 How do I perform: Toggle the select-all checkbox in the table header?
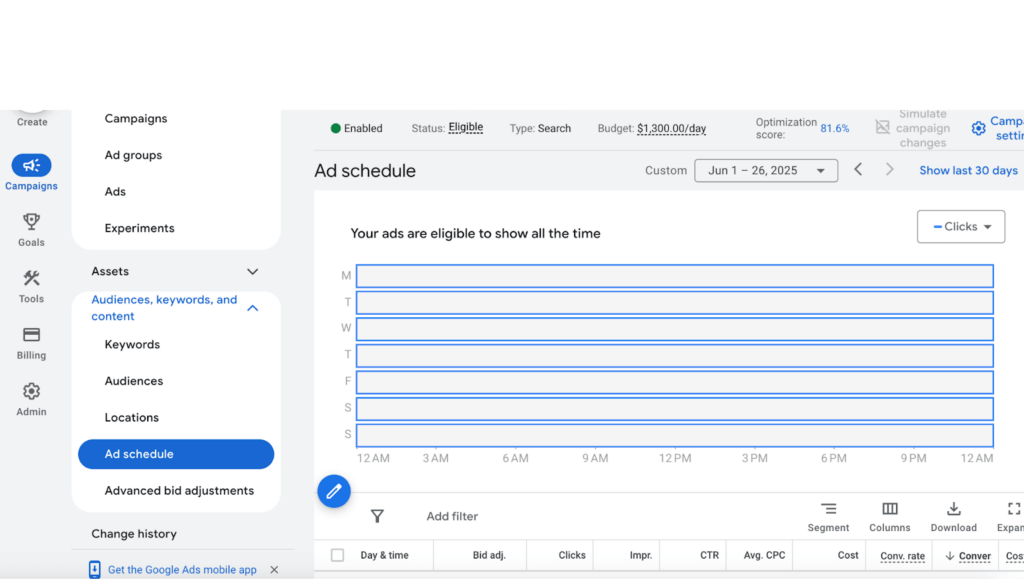[x=337, y=555]
